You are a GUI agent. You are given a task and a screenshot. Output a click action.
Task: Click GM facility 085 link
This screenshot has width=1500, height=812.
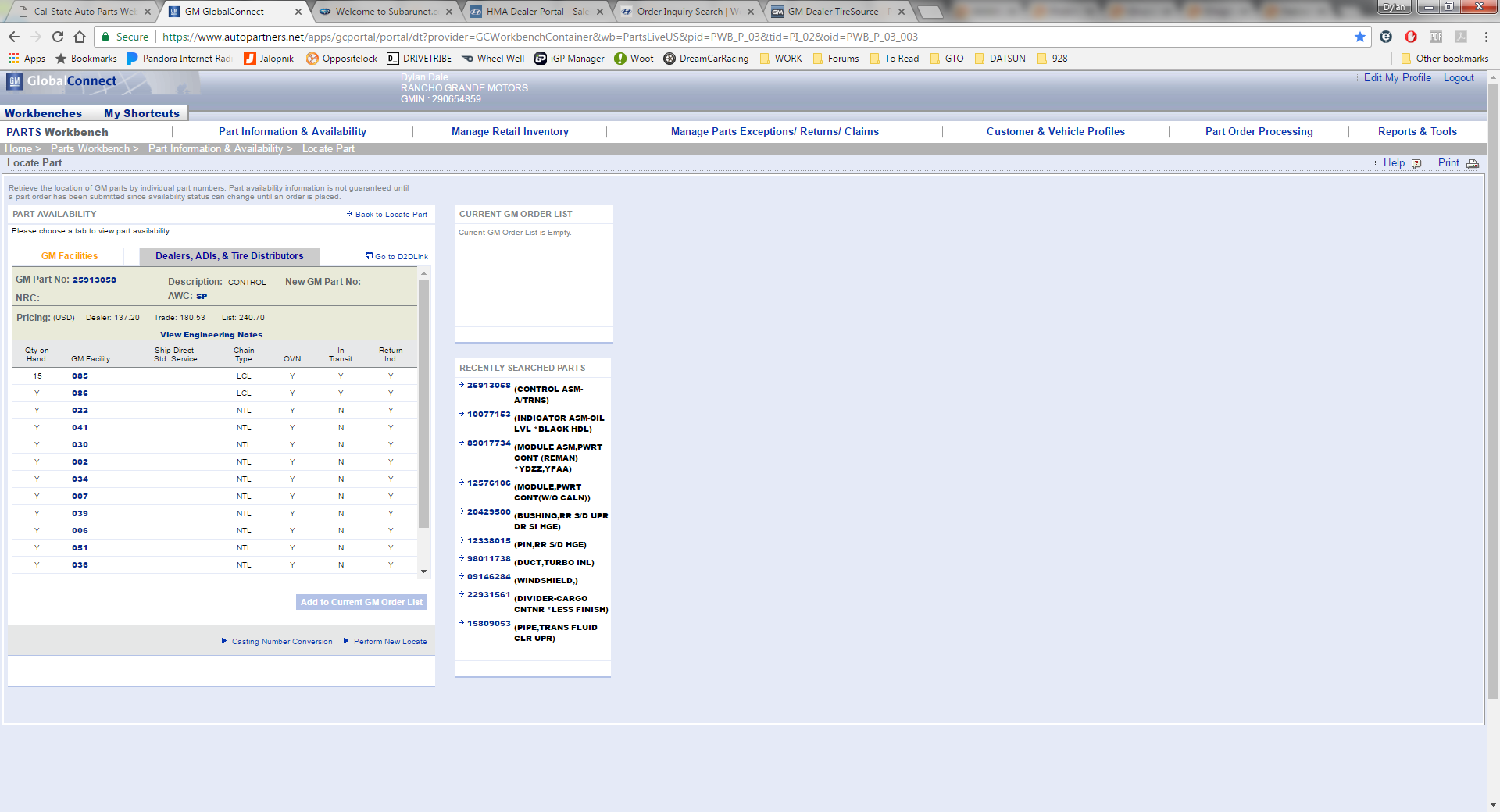point(80,376)
